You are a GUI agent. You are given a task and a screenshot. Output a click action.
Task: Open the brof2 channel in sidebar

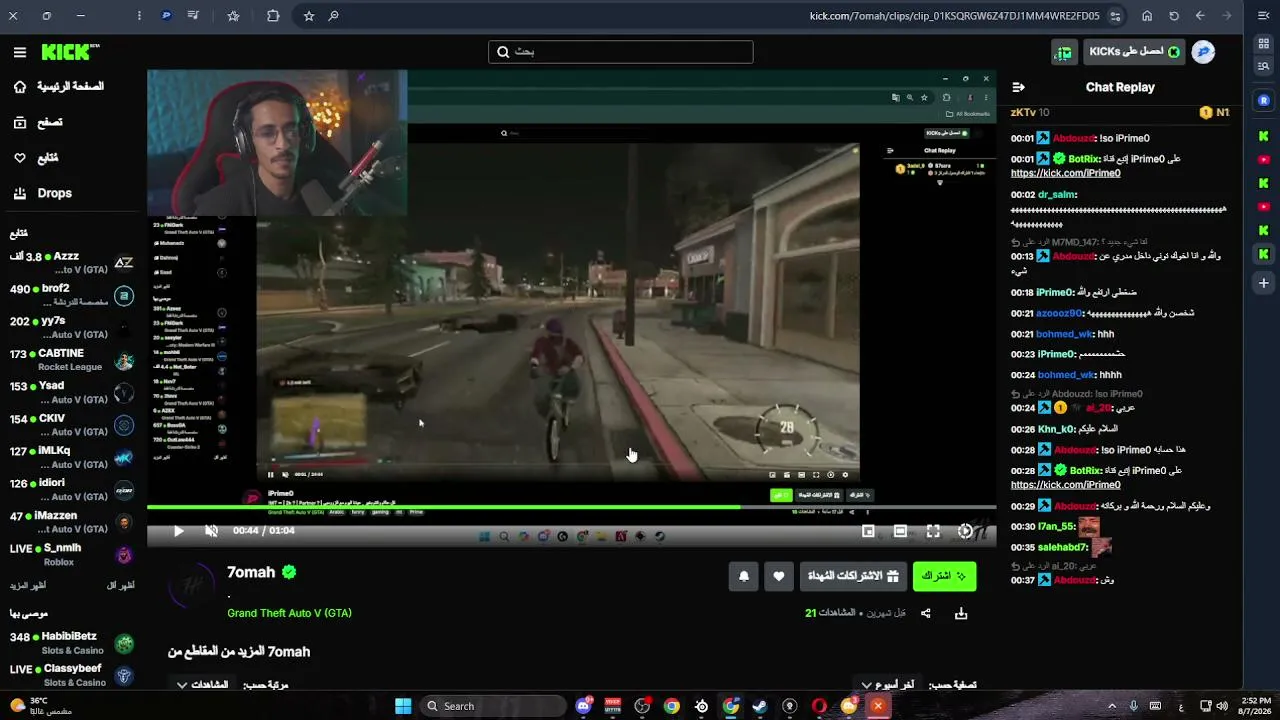[x=72, y=295]
